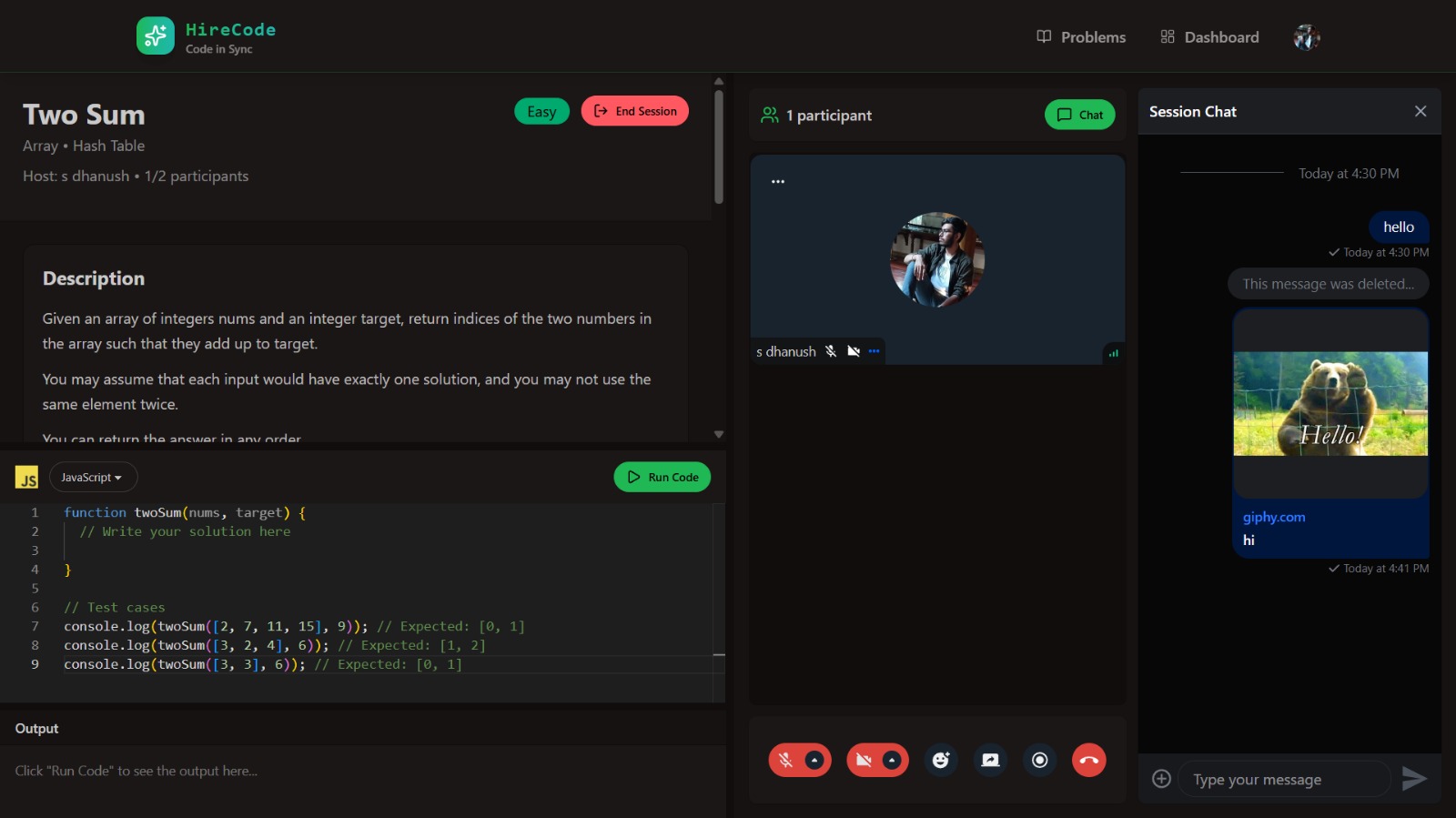
Task: Go to the Dashboard page
Action: [1209, 37]
